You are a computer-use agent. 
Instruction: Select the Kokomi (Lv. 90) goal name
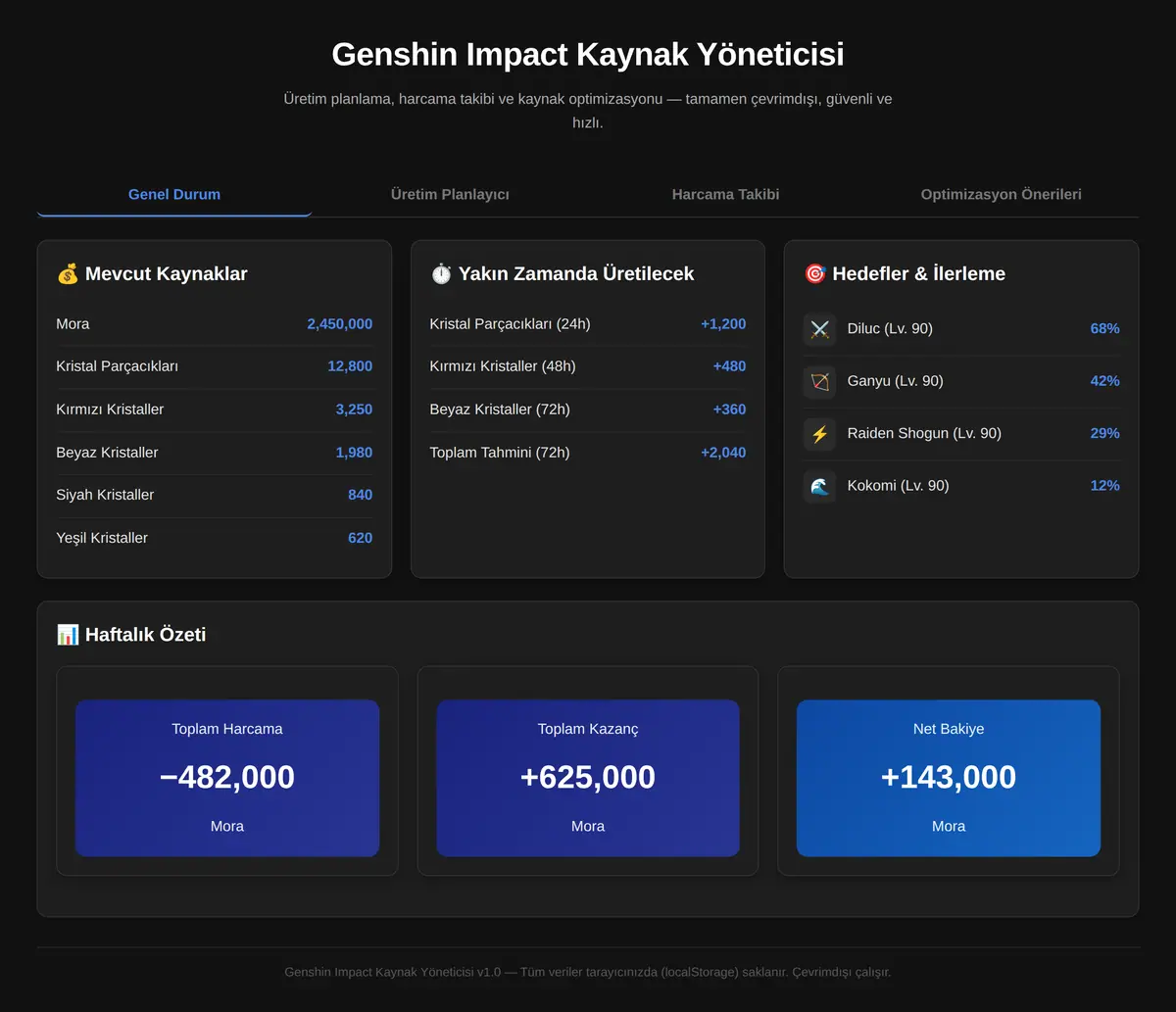pyautogui.click(x=899, y=486)
